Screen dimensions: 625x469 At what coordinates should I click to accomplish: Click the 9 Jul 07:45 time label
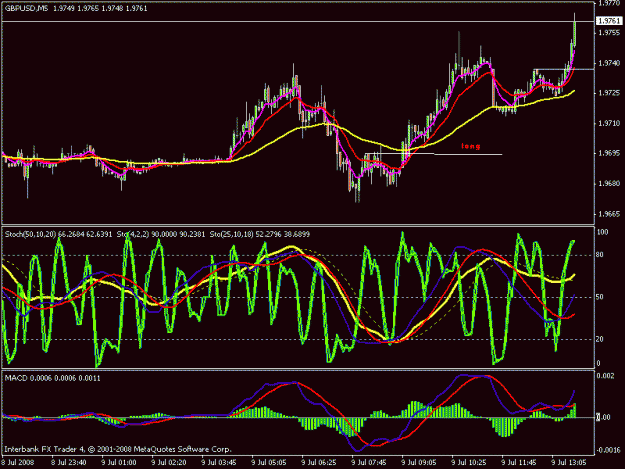pos(369,463)
